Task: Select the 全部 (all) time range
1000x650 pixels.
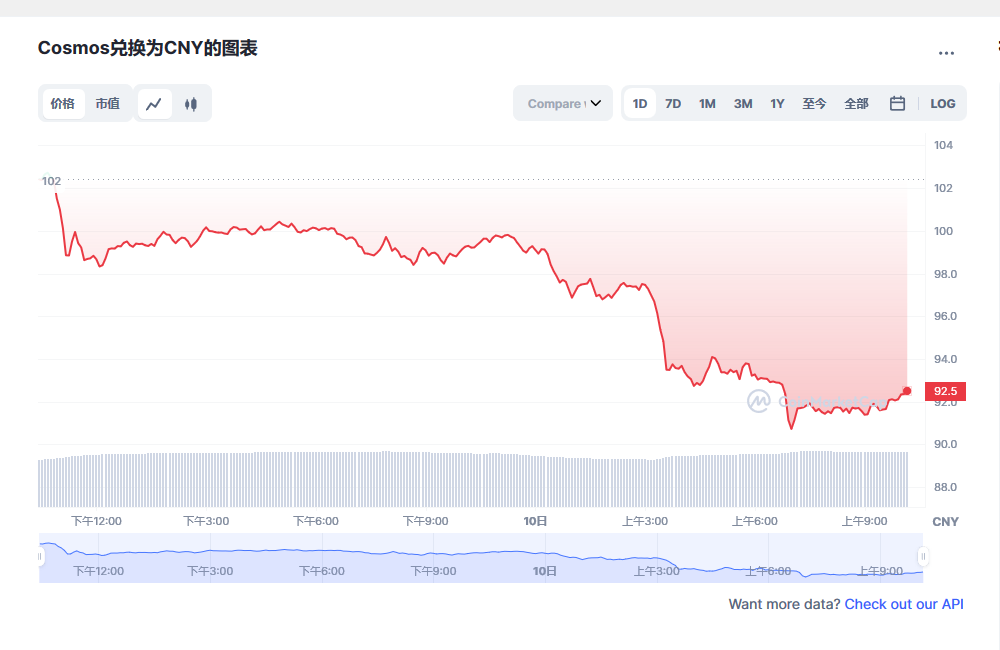Action: [856, 103]
